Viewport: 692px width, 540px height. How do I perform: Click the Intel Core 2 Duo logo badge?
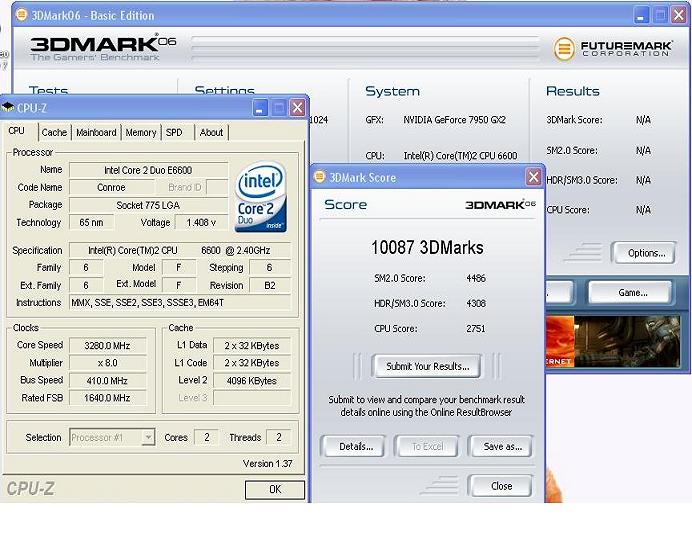point(260,197)
